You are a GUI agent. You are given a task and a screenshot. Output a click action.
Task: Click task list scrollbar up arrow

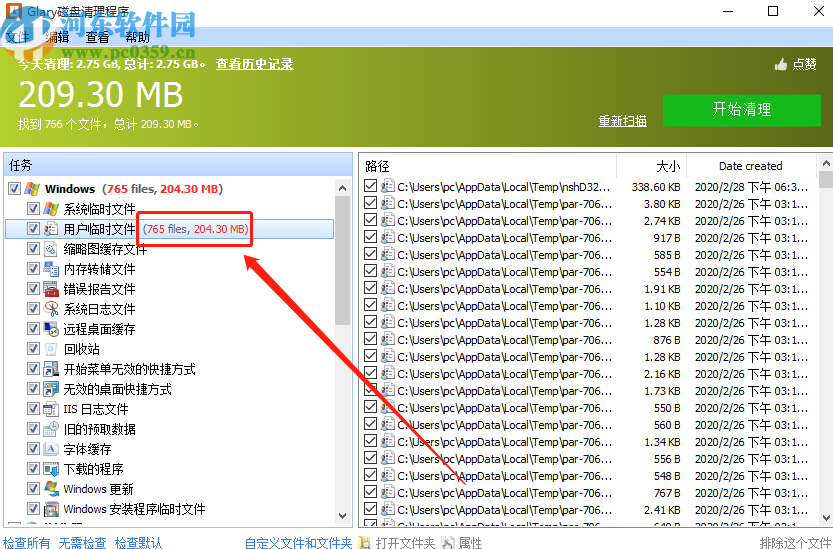(x=343, y=188)
